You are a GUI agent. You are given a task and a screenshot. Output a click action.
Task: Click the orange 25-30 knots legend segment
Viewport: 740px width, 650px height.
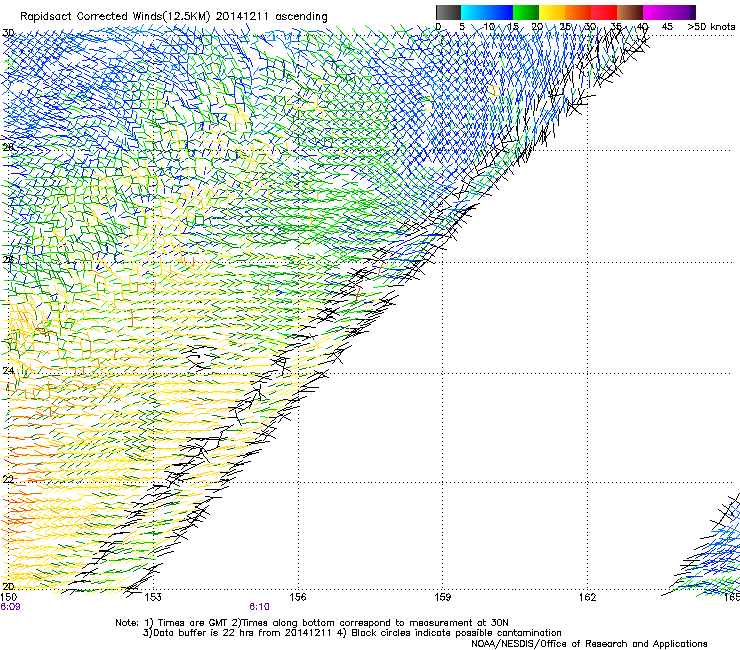[x=578, y=12]
